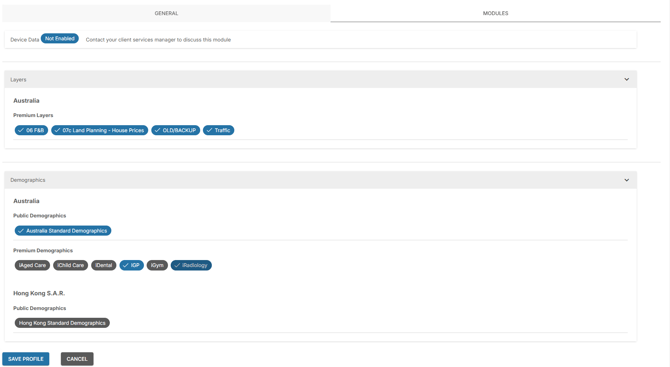Image resolution: width=670 pixels, height=367 pixels.
Task: Enable Hong Kong Standard Demographics chip
Action: point(62,323)
